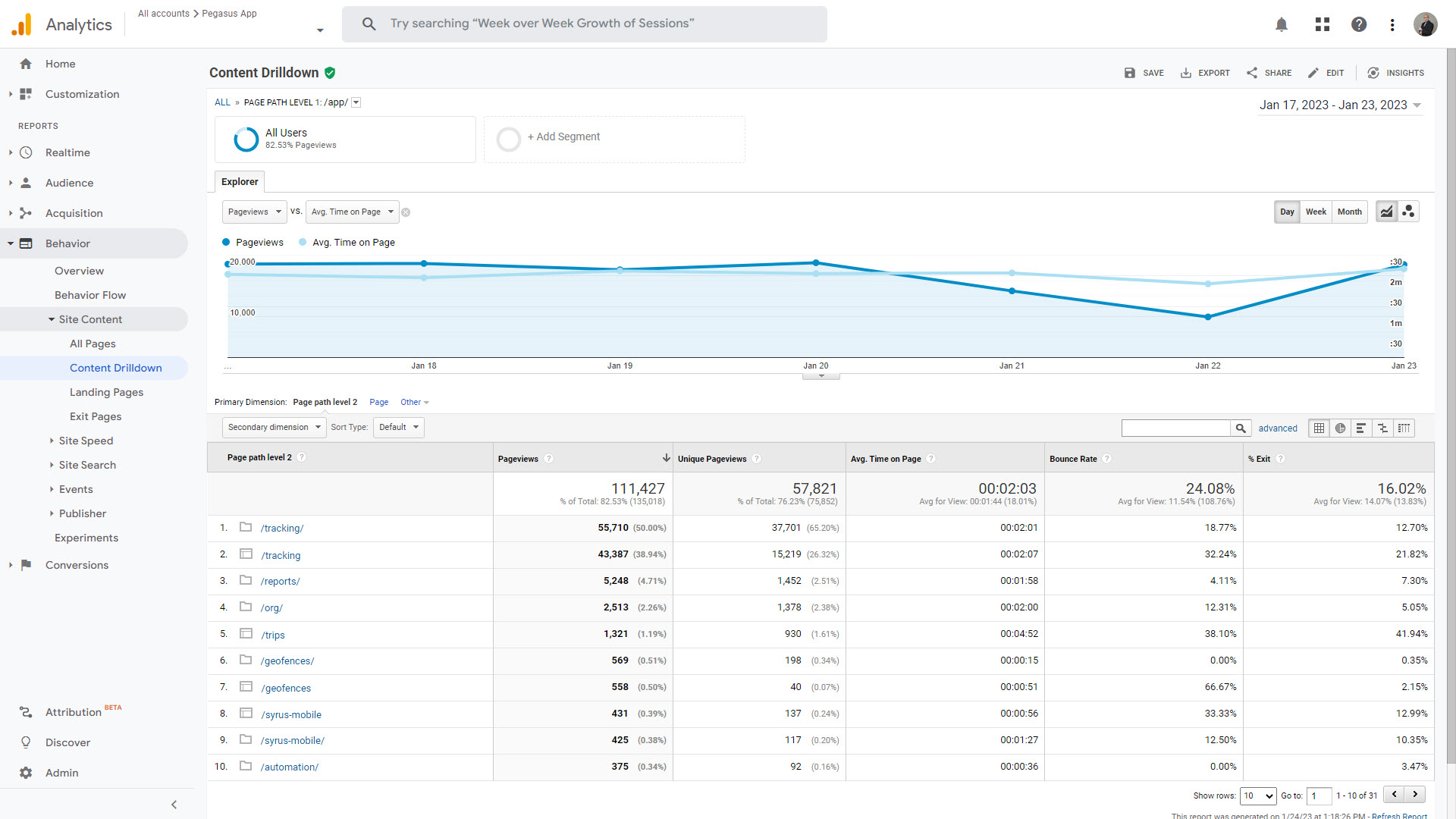This screenshot has width=1456, height=819.
Task: Open the Show rows dropdown
Action: point(1257,795)
